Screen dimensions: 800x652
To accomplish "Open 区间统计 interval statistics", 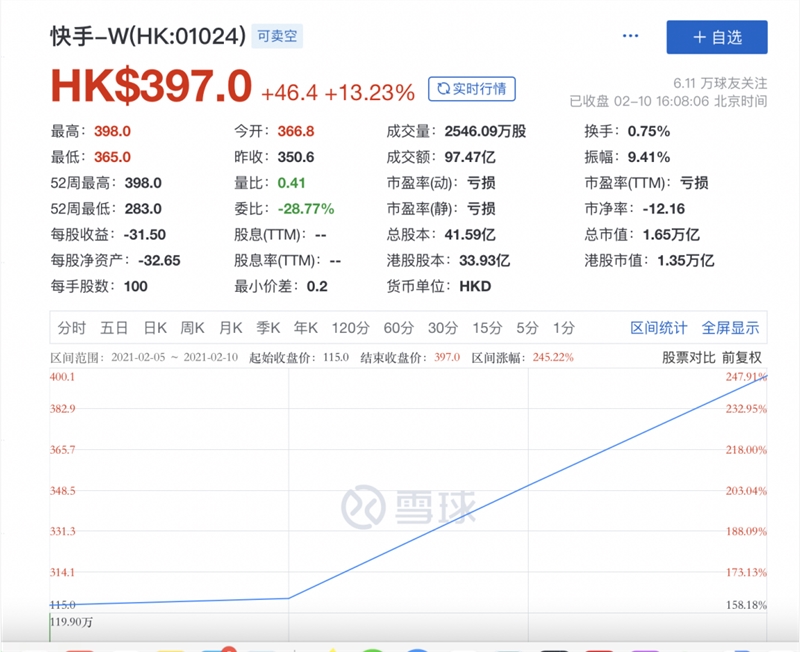I will [x=658, y=328].
